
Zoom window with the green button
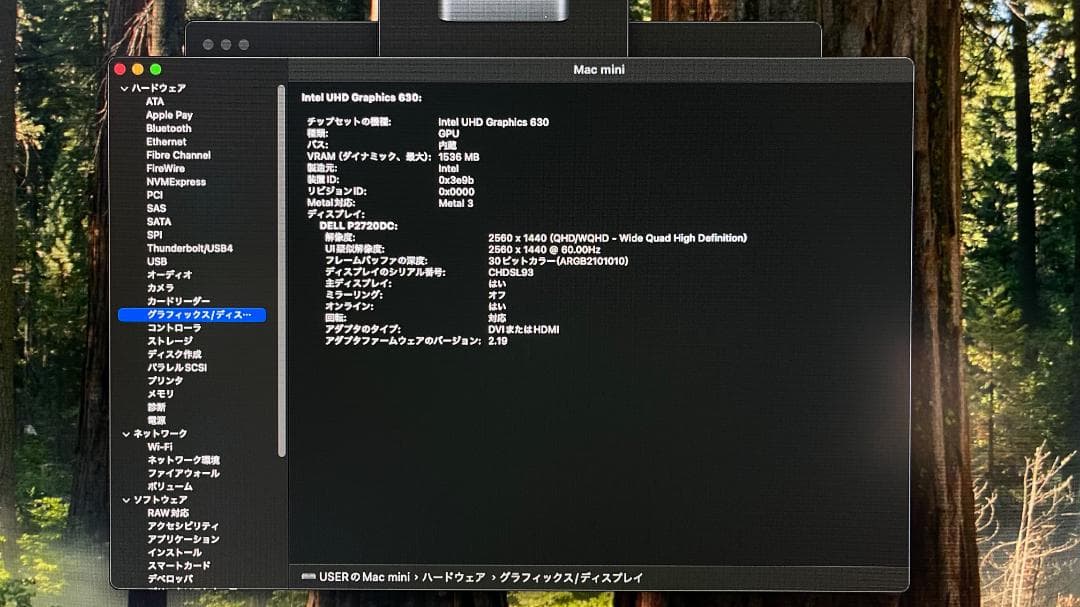point(156,70)
